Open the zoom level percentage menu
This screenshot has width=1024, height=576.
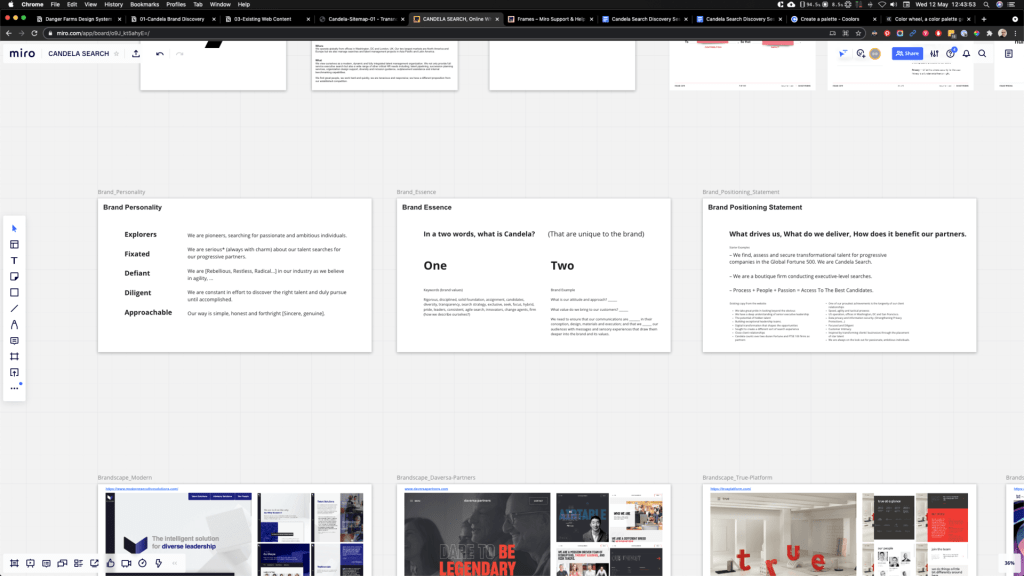tap(1009, 563)
